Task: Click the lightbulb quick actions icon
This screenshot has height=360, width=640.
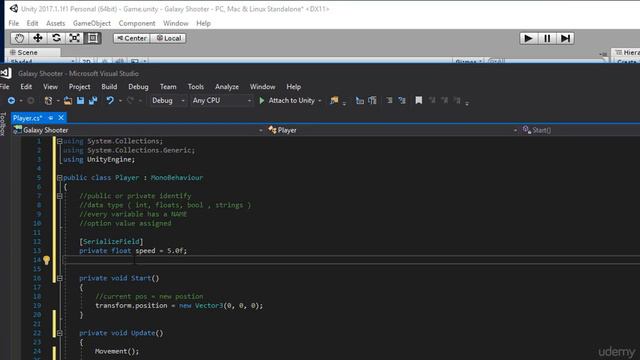Action: pyautogui.click(x=46, y=260)
